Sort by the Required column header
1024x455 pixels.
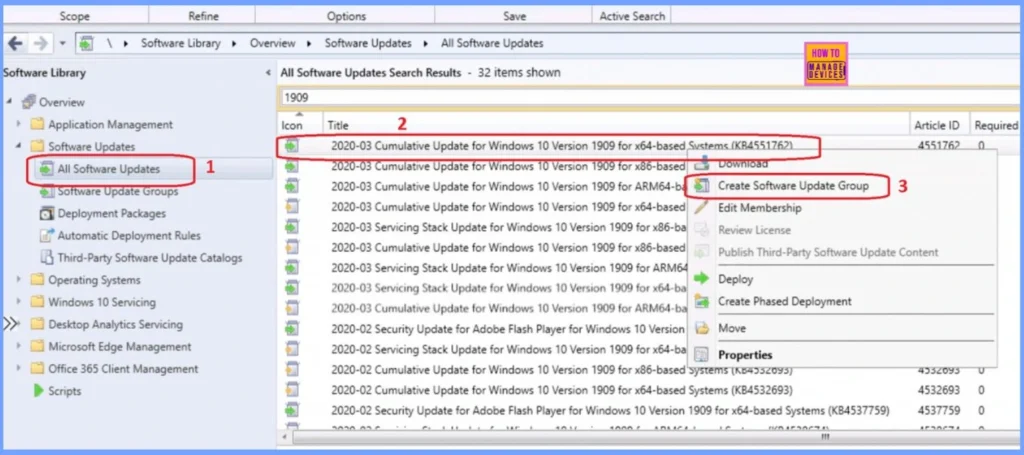tap(996, 125)
